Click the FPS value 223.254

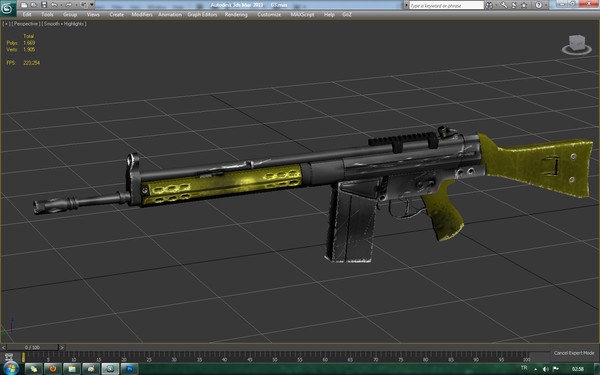click(x=31, y=63)
